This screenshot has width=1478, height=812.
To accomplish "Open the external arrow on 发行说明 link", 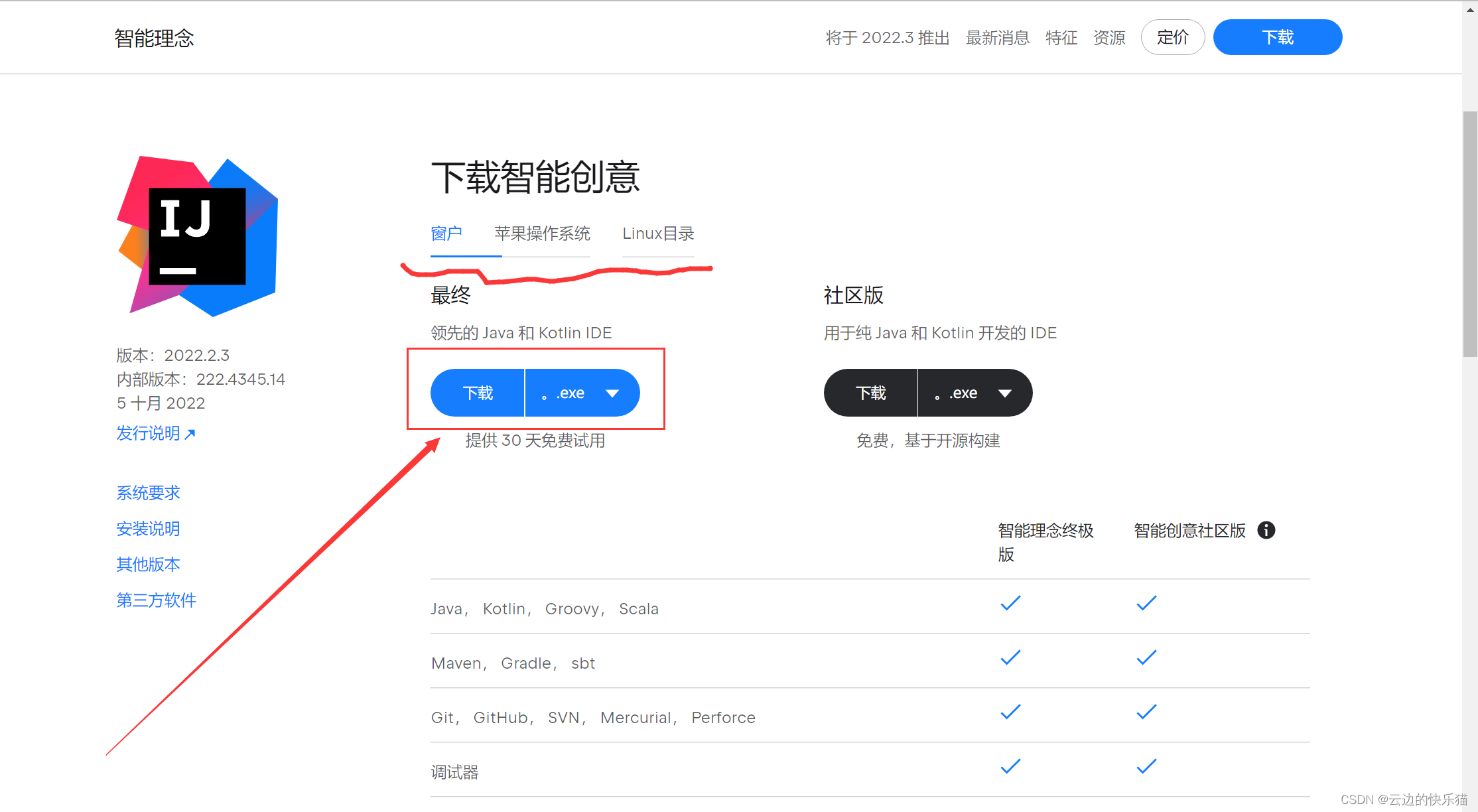I will (x=190, y=434).
